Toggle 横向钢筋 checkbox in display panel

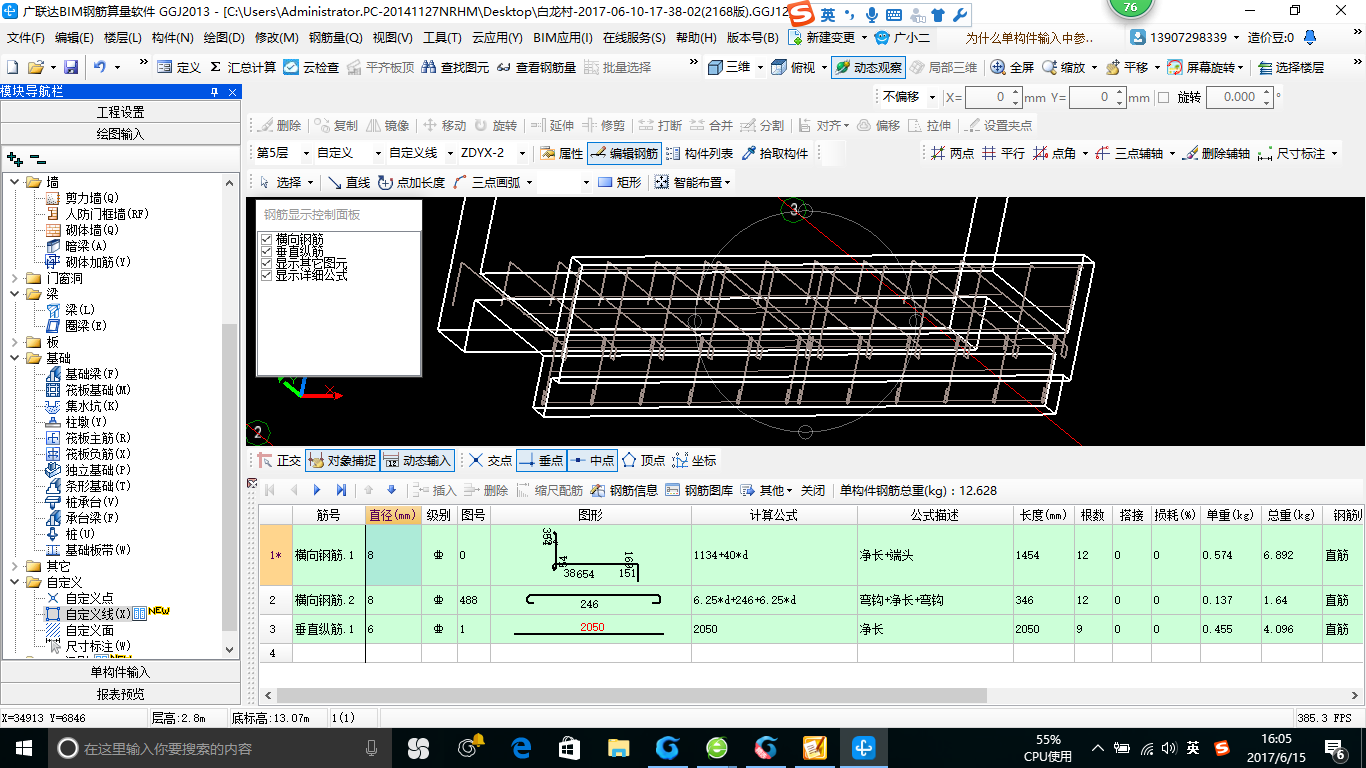(266, 240)
